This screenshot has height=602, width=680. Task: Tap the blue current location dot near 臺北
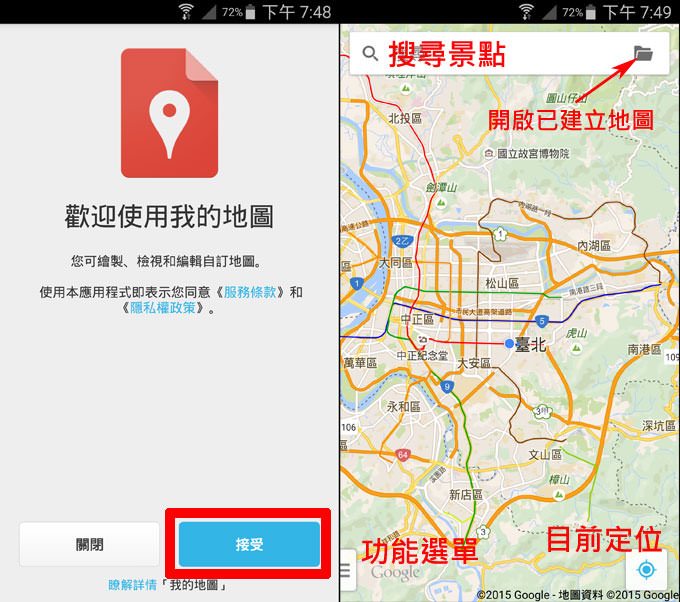coord(510,344)
